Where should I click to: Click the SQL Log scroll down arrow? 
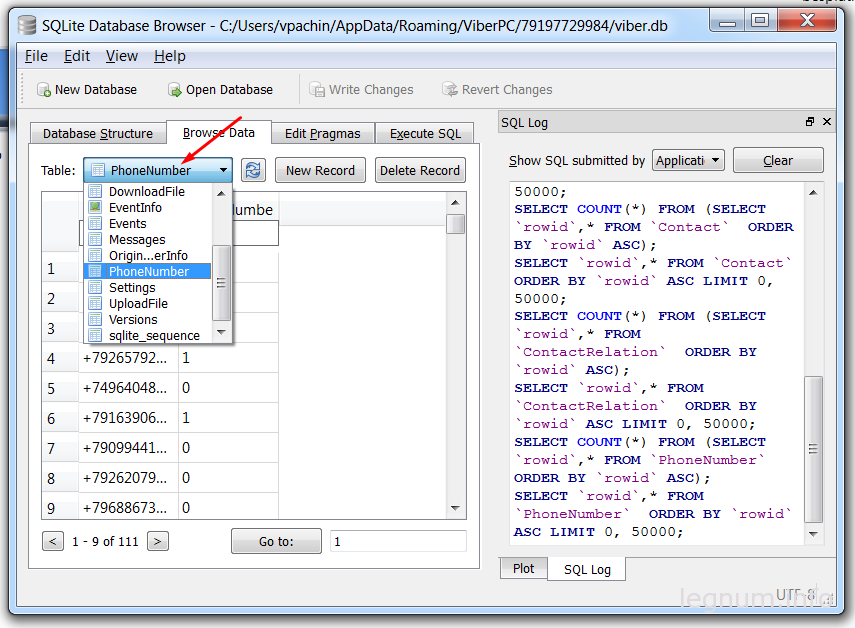pos(813,534)
